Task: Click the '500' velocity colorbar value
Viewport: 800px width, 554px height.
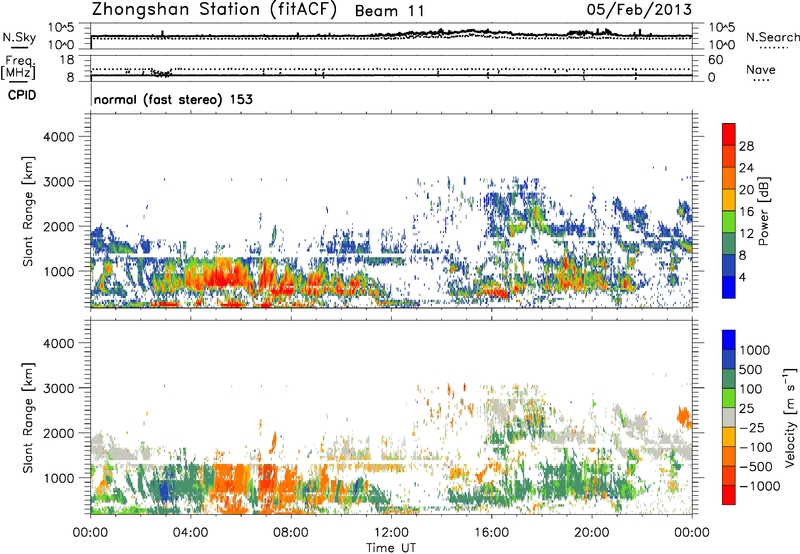Action: pos(751,370)
